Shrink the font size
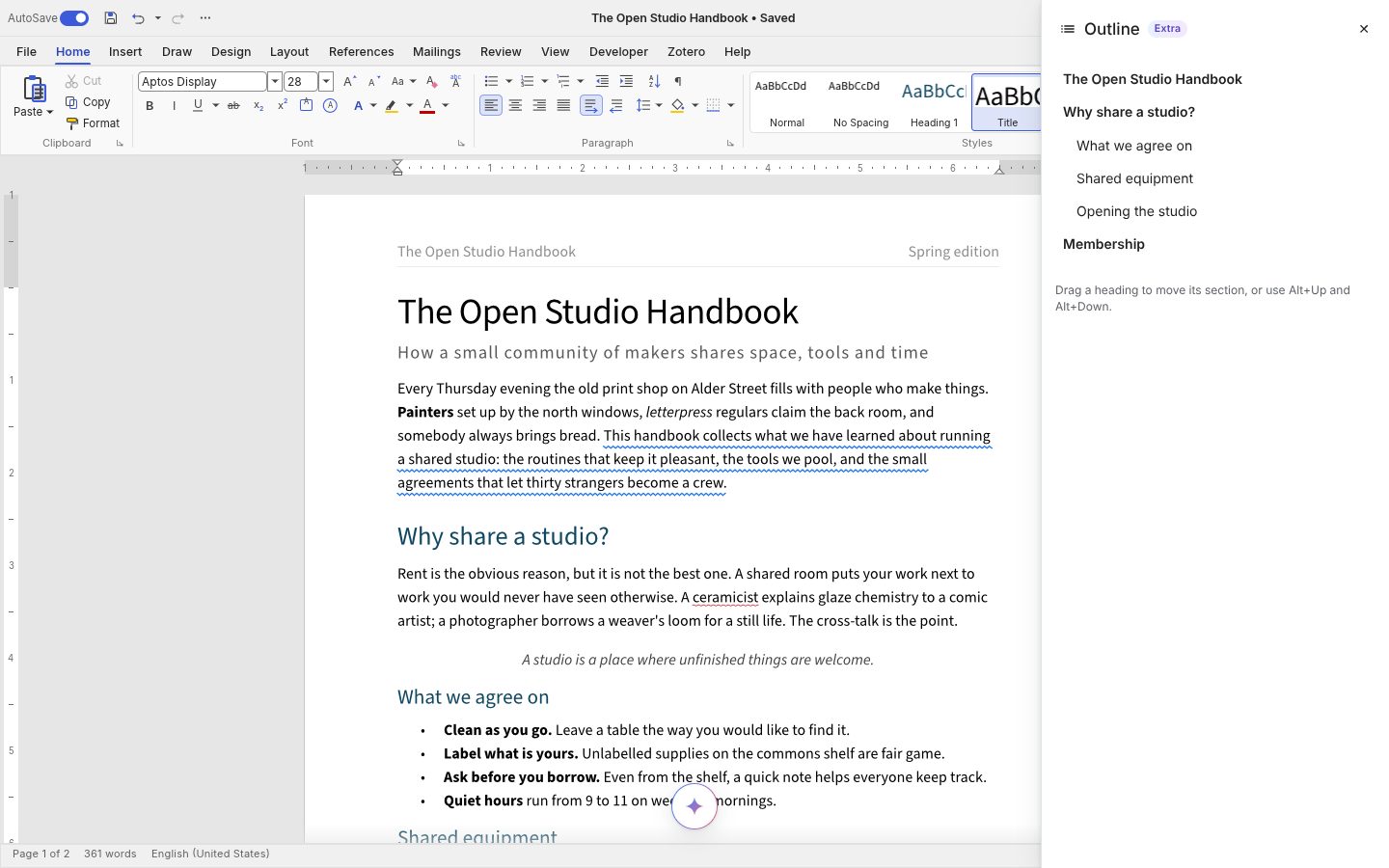The image size is (1389, 868). click(373, 81)
